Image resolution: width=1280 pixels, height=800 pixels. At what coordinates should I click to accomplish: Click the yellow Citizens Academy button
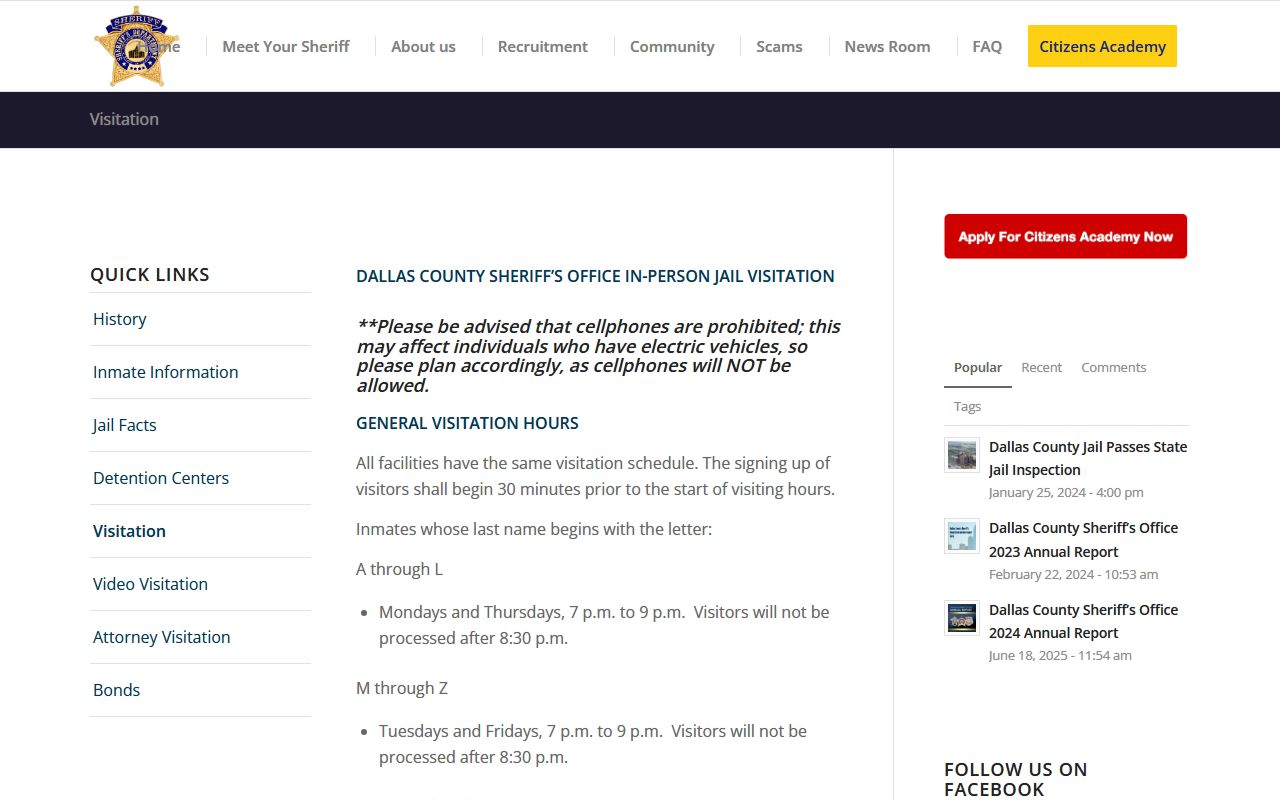pos(1102,46)
